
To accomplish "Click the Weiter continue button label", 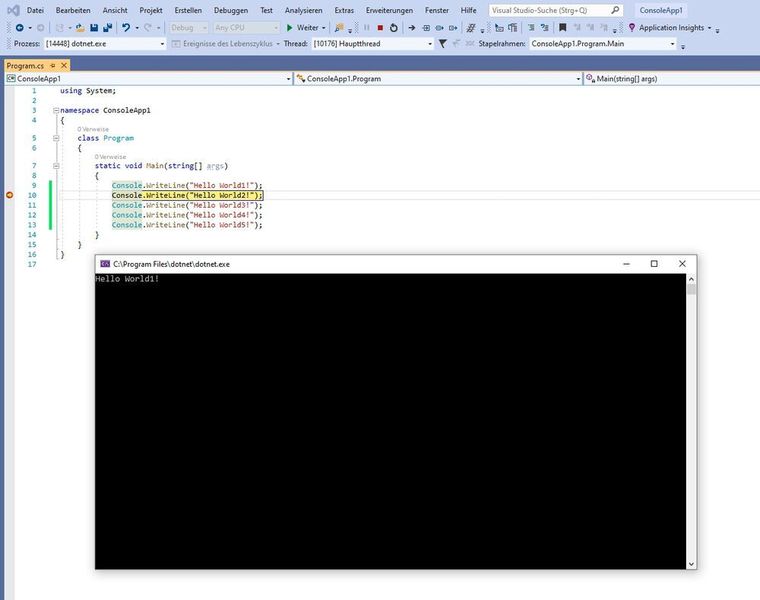I will tap(308, 28).
